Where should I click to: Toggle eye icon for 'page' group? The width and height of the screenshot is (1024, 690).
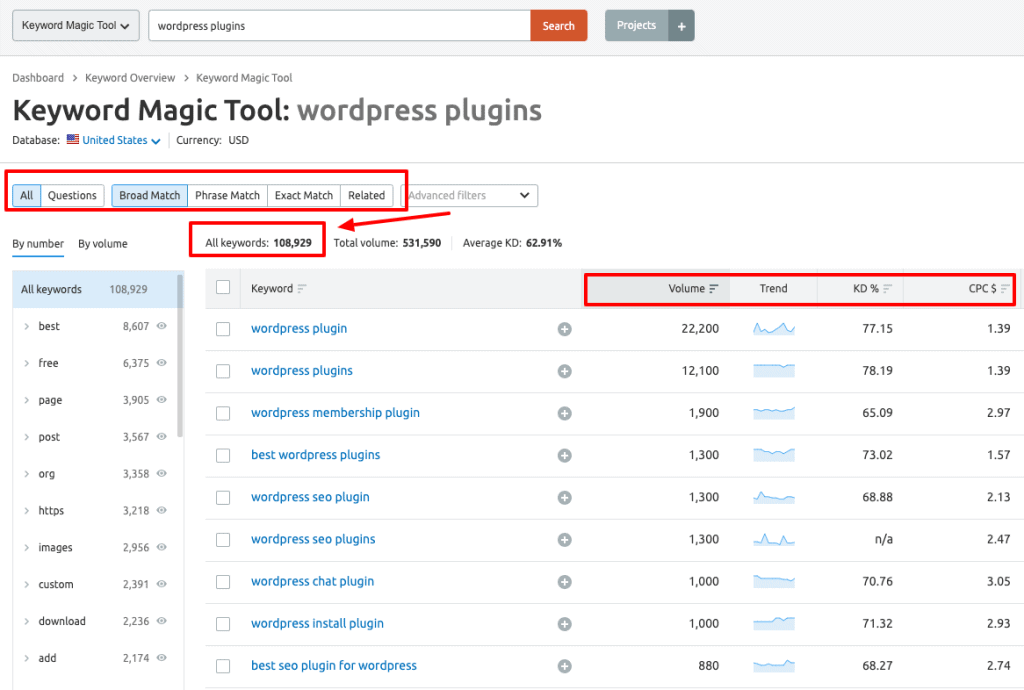161,400
